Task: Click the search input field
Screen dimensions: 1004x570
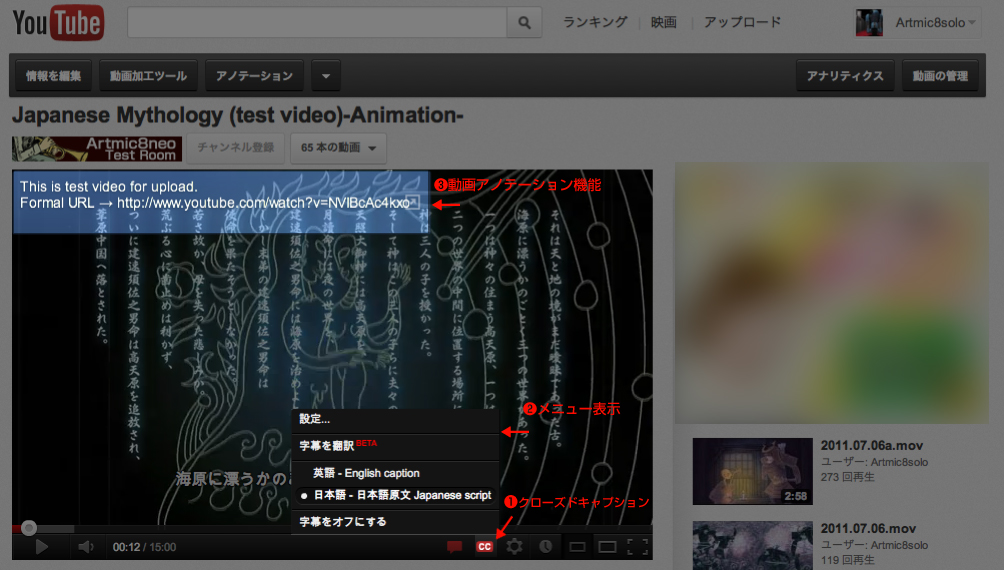Action: [317, 23]
